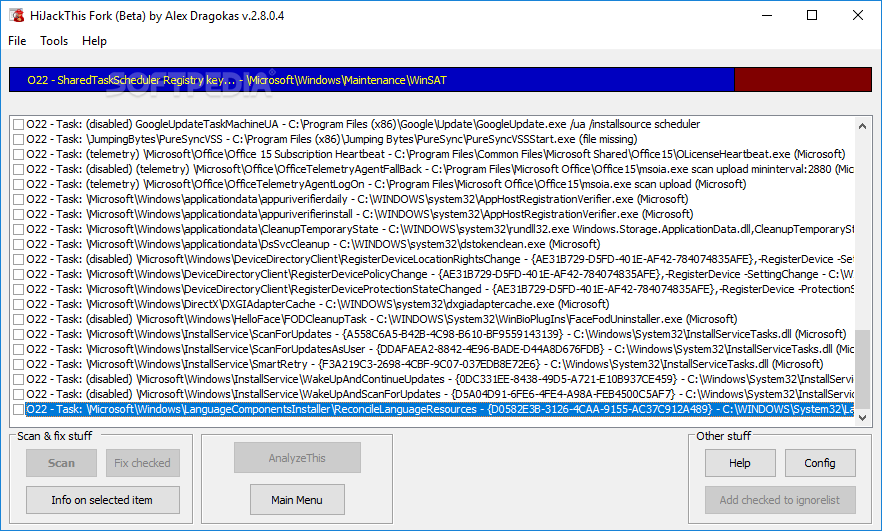Check the OfficeTelemetryAgentLogOn checkbox

click(x=19, y=184)
